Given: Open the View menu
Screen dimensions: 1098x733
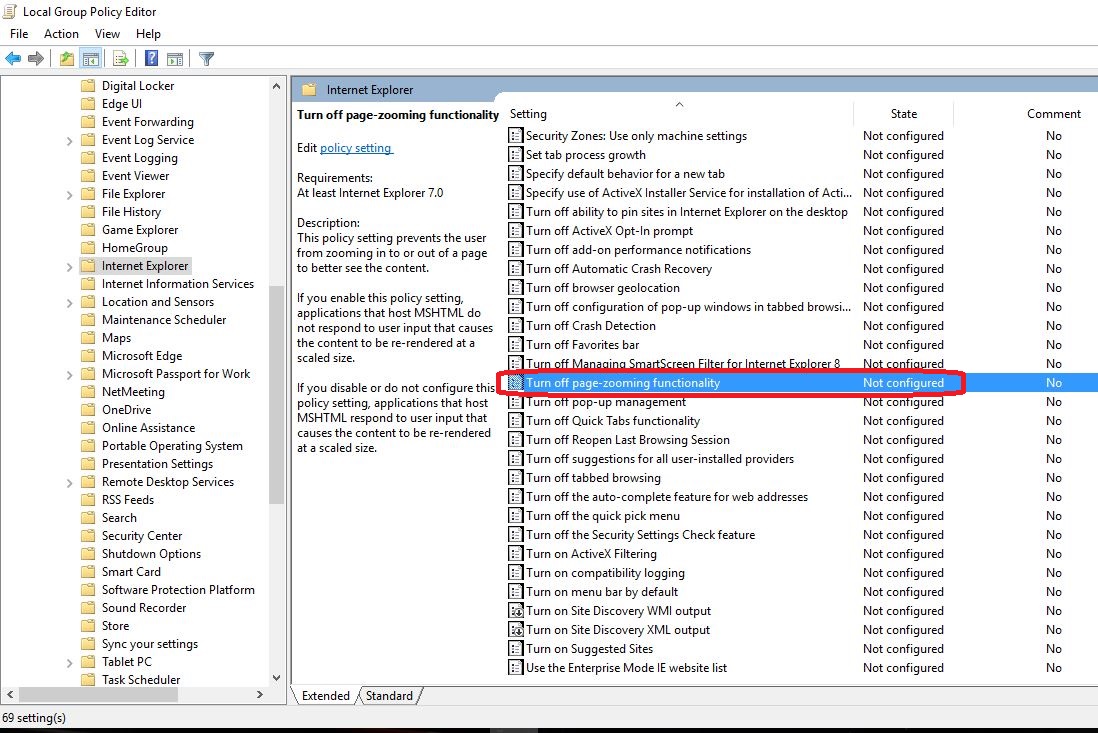Looking at the screenshot, I should [107, 34].
